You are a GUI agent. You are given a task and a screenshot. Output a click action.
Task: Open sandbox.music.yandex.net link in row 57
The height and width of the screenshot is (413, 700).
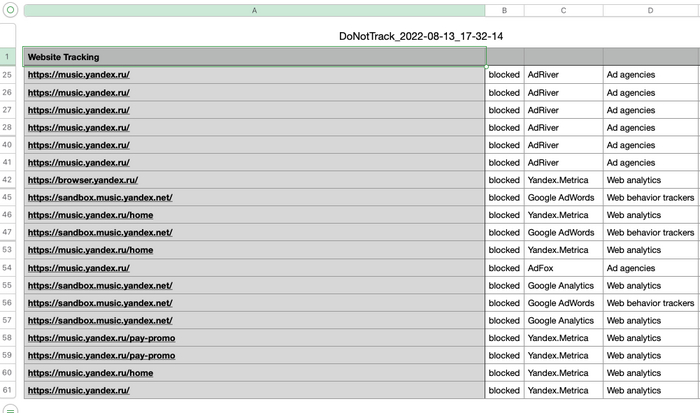point(100,321)
